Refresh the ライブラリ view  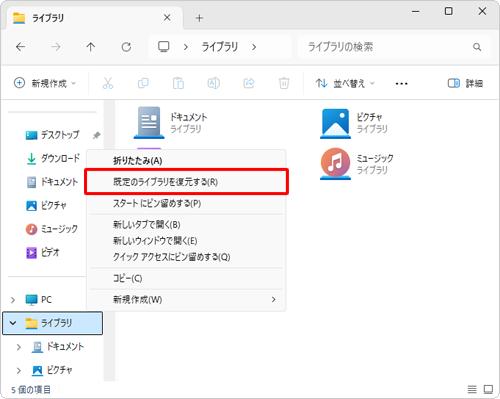126,47
